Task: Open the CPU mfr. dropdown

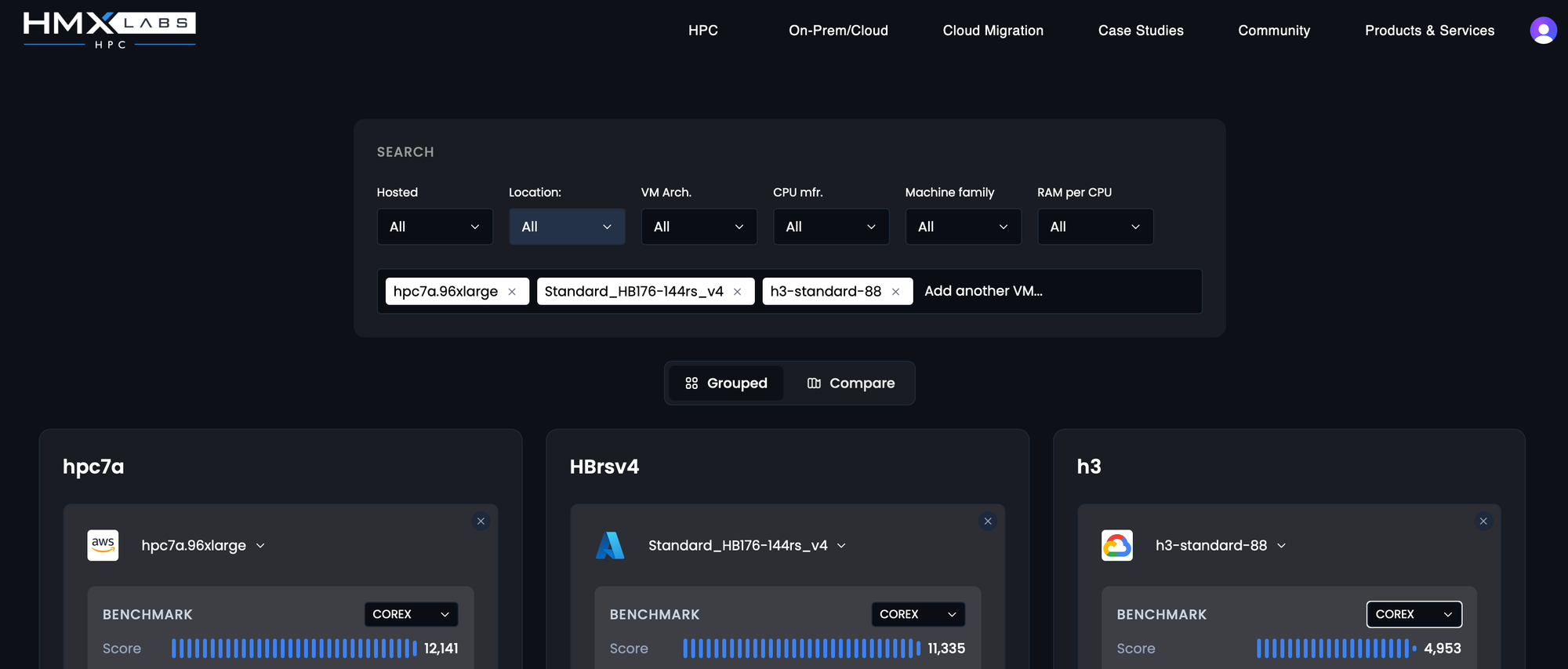Action: click(830, 227)
